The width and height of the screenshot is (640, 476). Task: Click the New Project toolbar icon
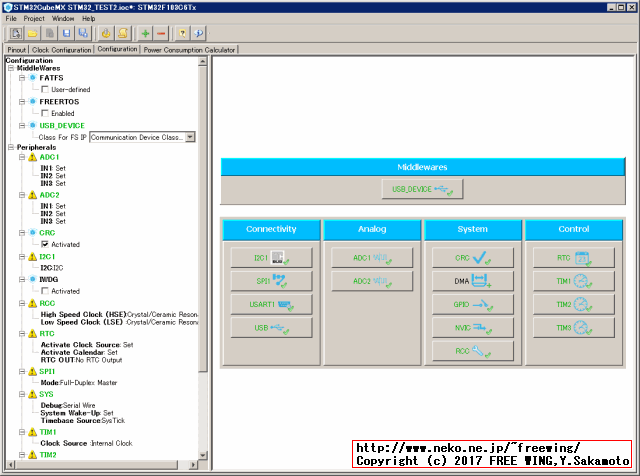16,33
